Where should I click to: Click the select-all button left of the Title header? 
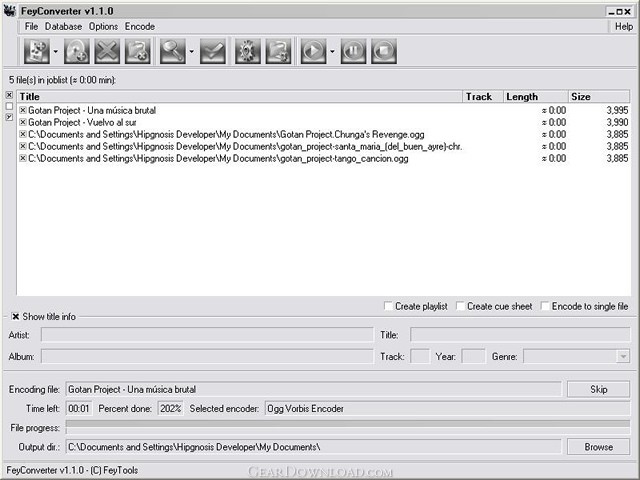tap(9, 95)
